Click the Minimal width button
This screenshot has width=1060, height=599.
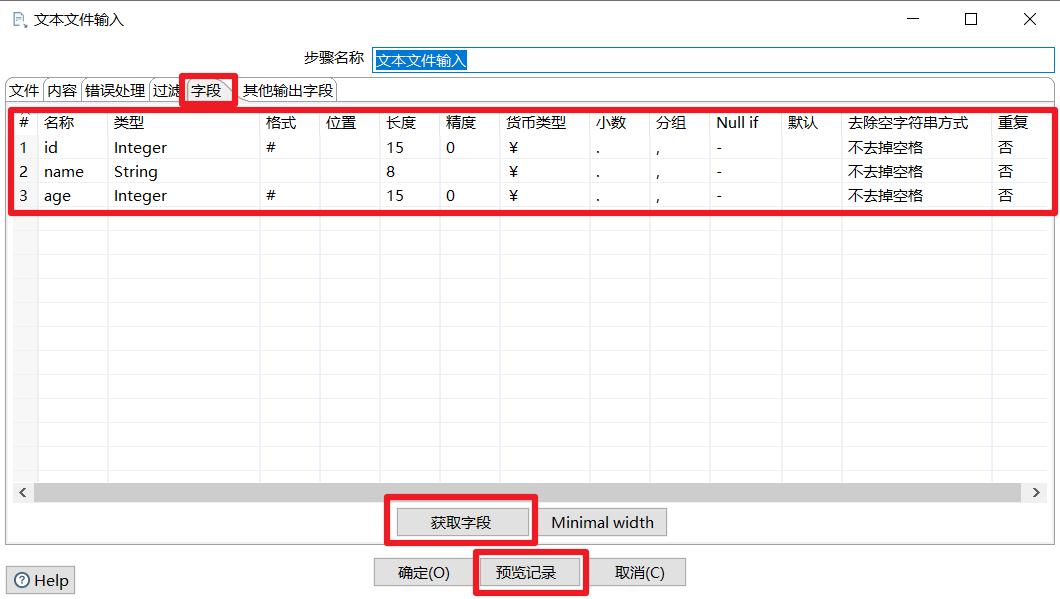[602, 522]
